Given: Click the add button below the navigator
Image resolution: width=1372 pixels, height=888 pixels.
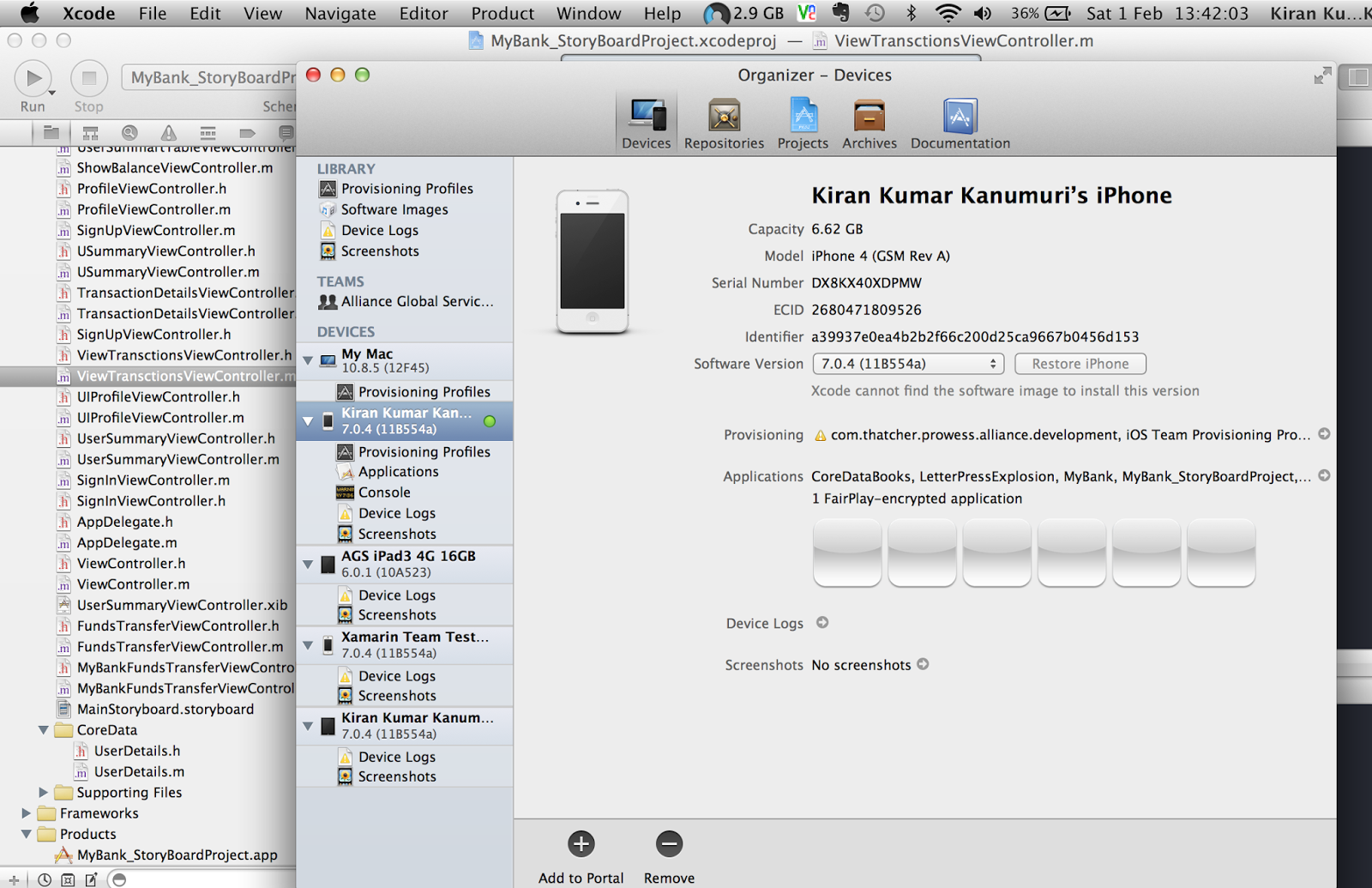Looking at the screenshot, I should point(14,879).
